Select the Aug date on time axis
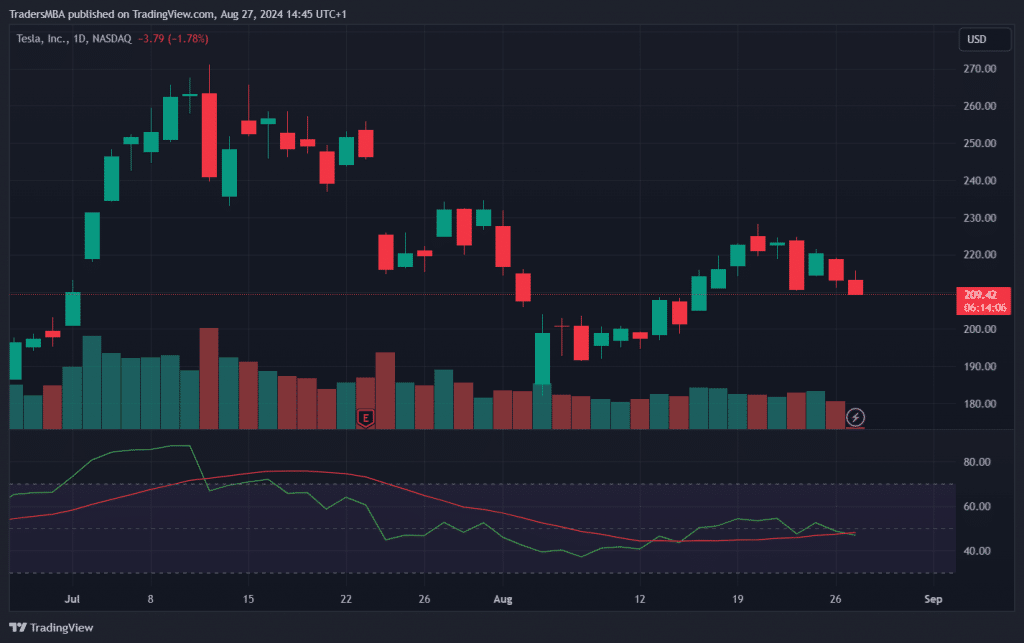 502,600
